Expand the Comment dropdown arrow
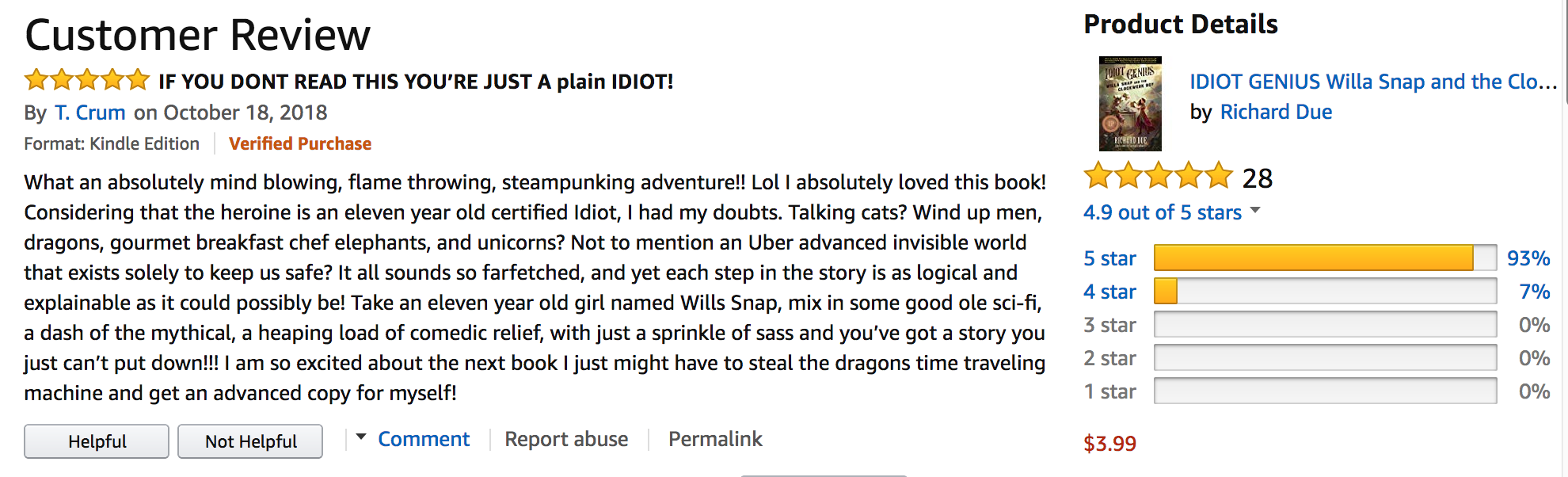Image resolution: width=1568 pixels, height=477 pixels. 361,437
